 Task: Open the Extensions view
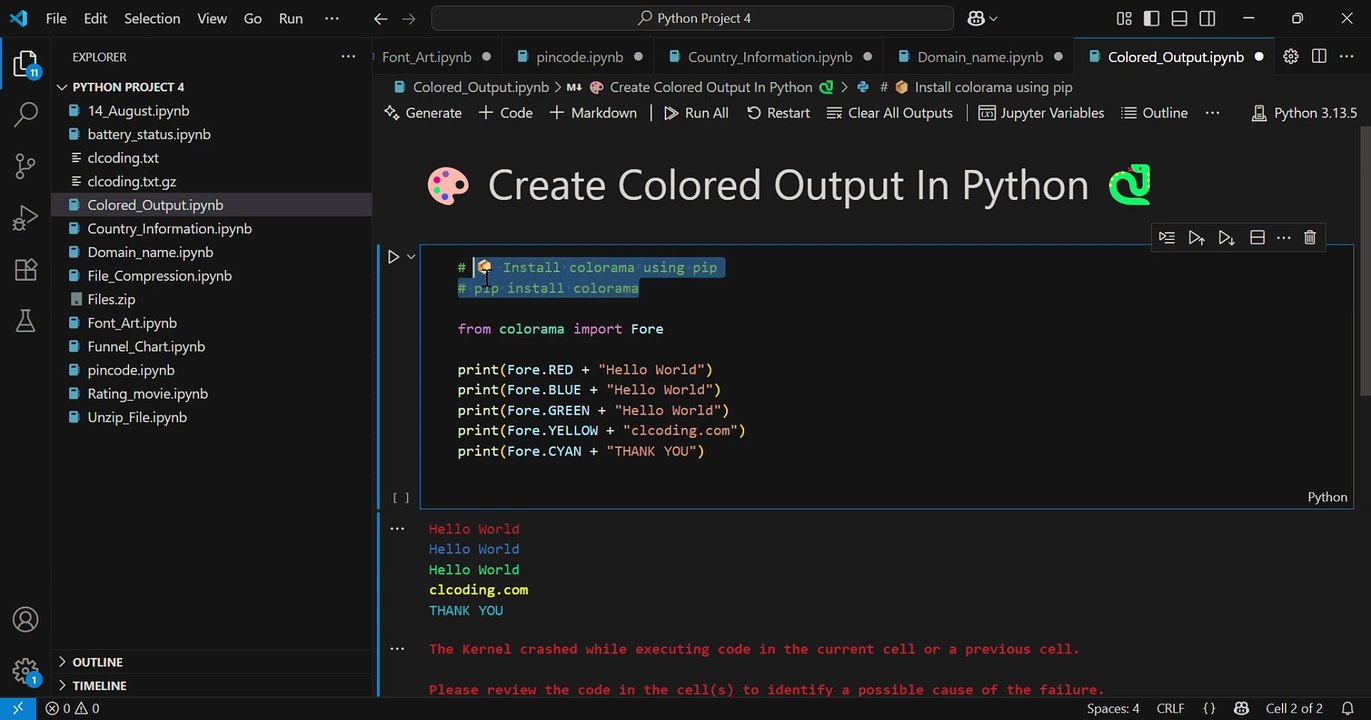(x=25, y=269)
